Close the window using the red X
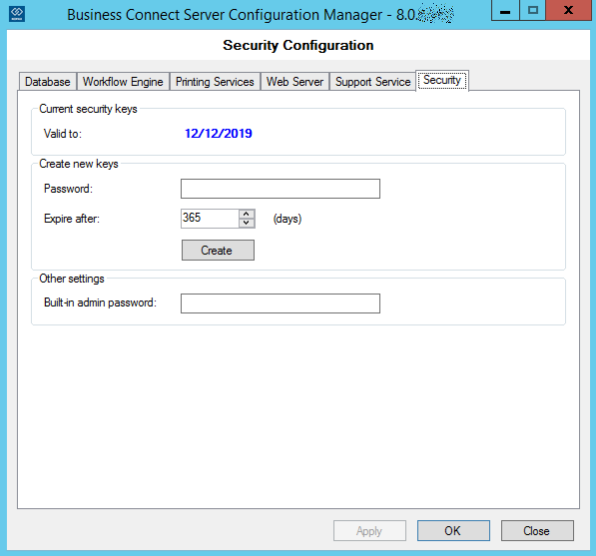This screenshot has width=596, height=556. 569,11
